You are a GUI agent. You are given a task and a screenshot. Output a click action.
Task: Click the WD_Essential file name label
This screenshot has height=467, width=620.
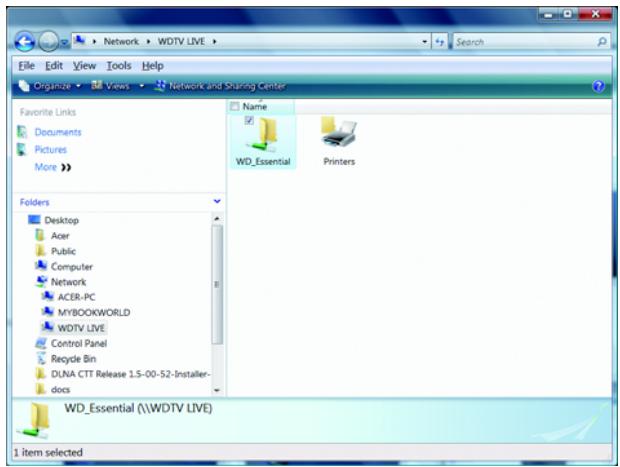[x=263, y=161]
